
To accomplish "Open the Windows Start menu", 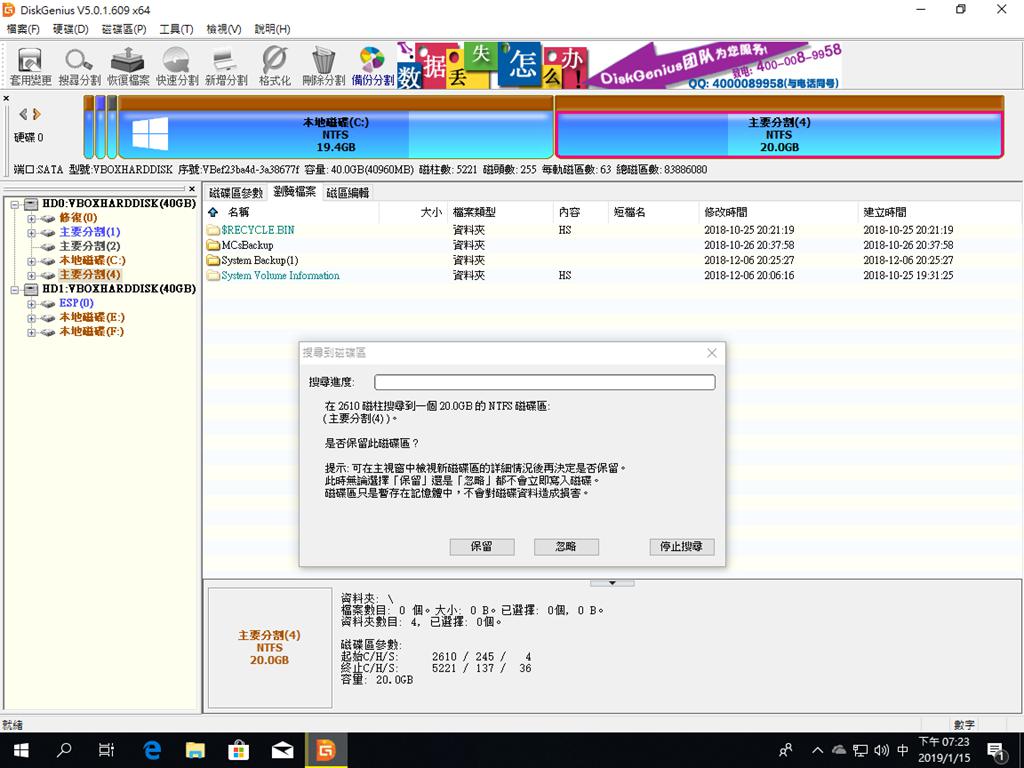I will (x=21, y=750).
